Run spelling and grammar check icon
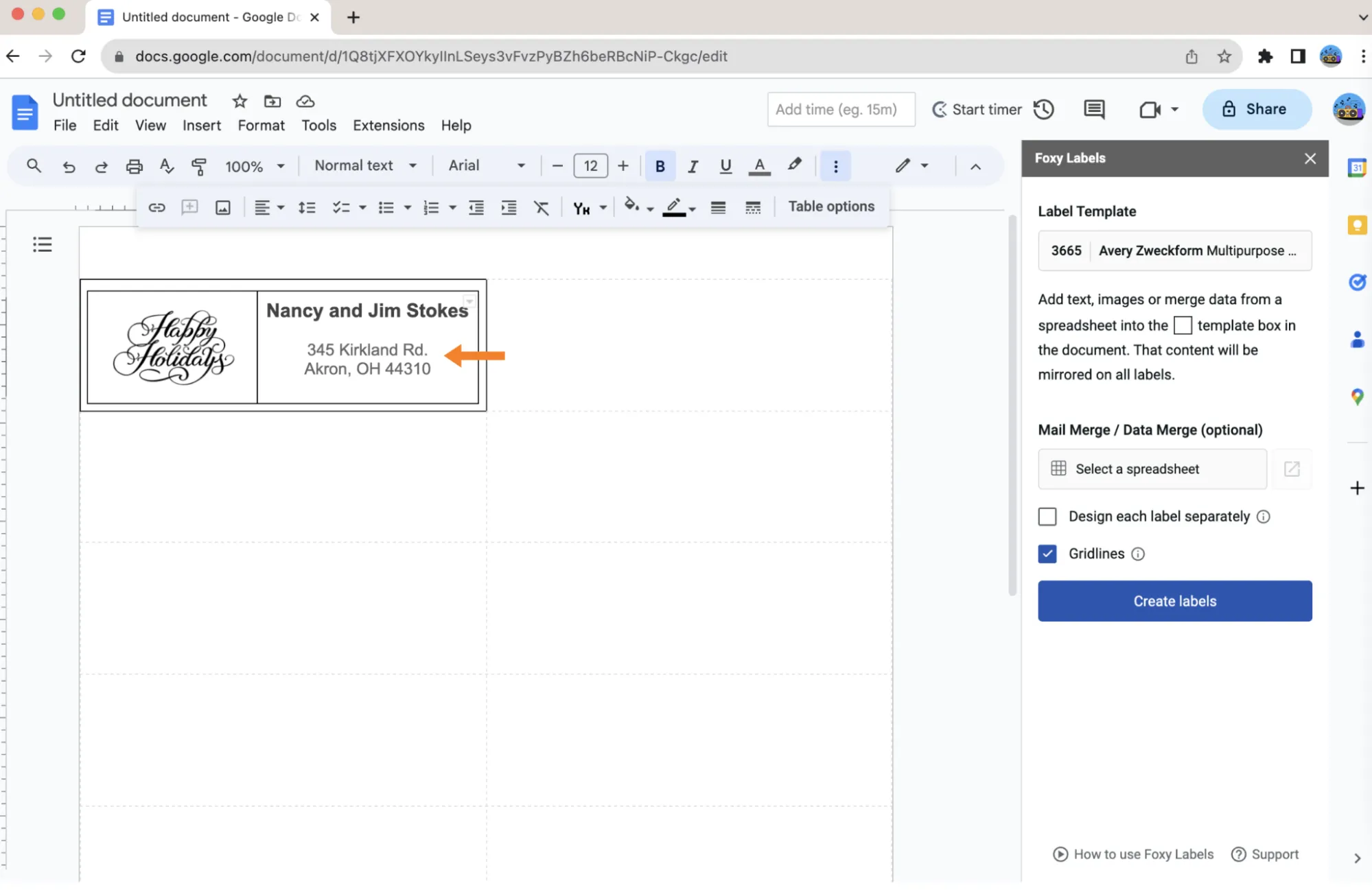 click(x=167, y=166)
